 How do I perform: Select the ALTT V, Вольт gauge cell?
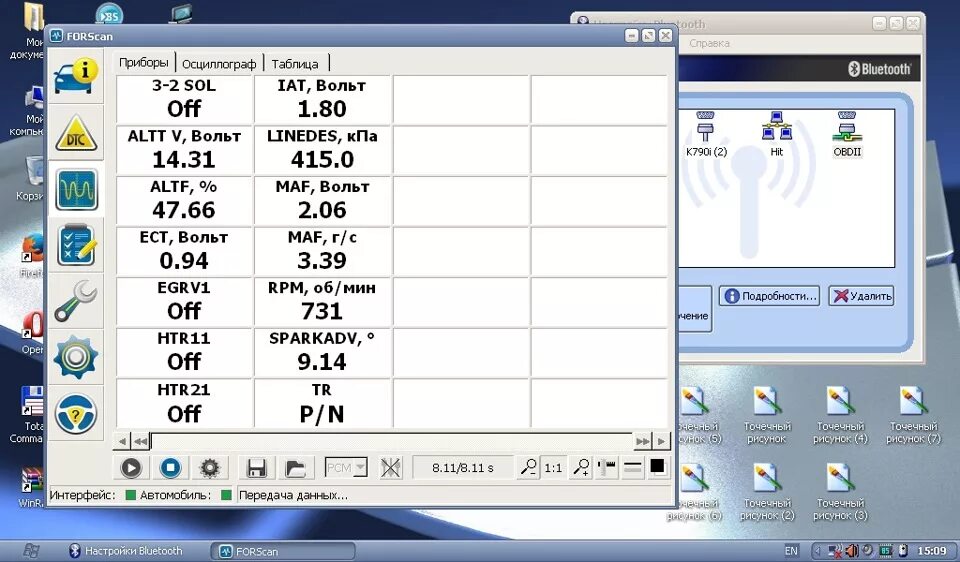point(184,150)
